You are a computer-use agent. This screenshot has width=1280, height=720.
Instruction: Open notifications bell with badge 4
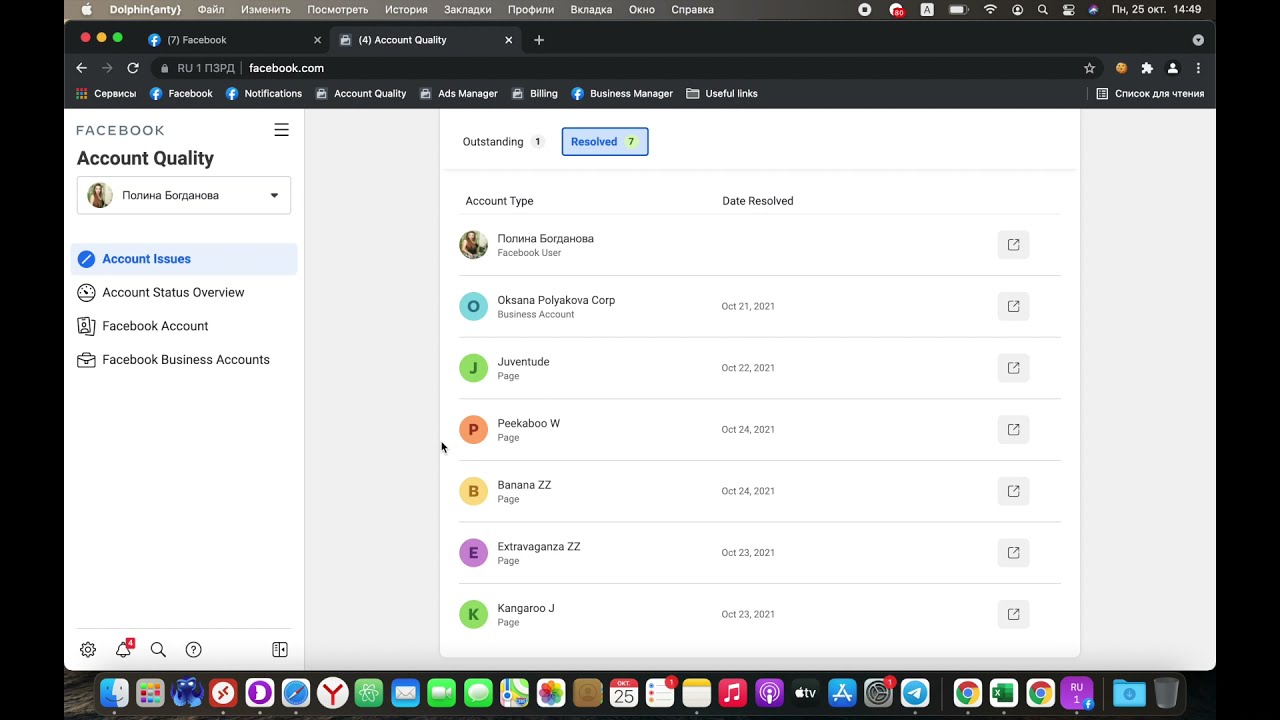(124, 649)
